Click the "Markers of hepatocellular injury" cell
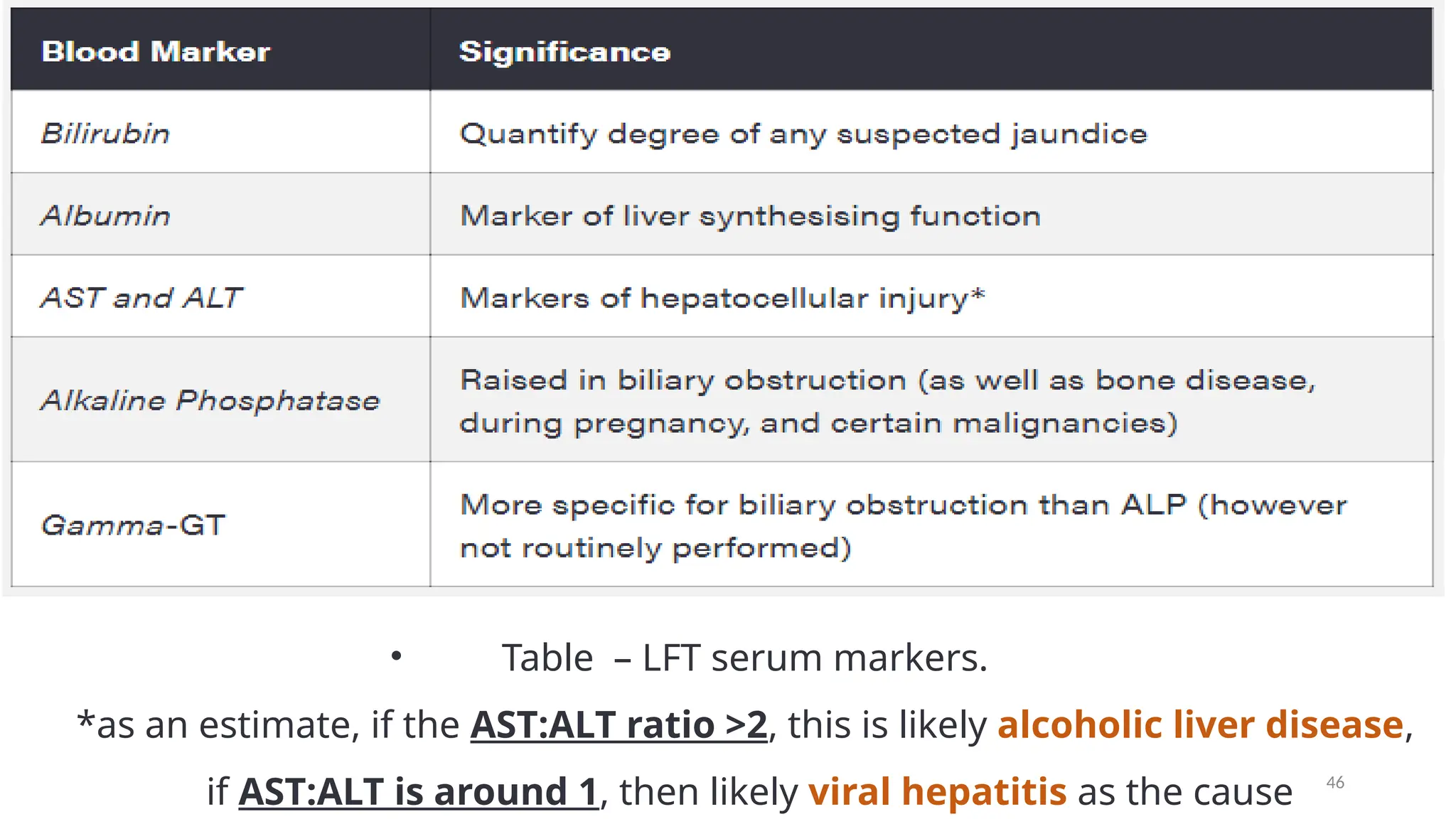This screenshot has height=819, width=1456. point(714,298)
